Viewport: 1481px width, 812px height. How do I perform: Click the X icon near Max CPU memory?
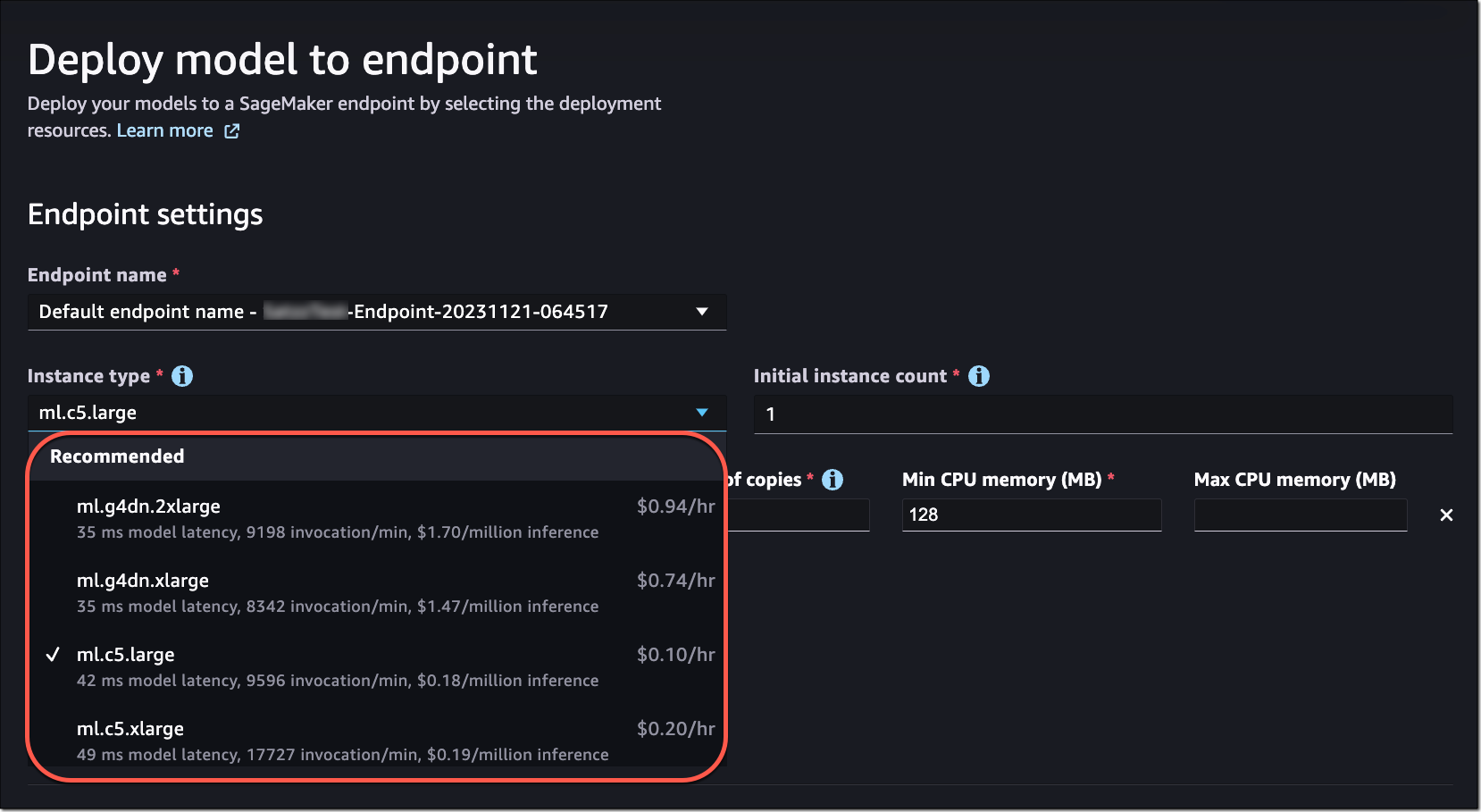(1445, 515)
